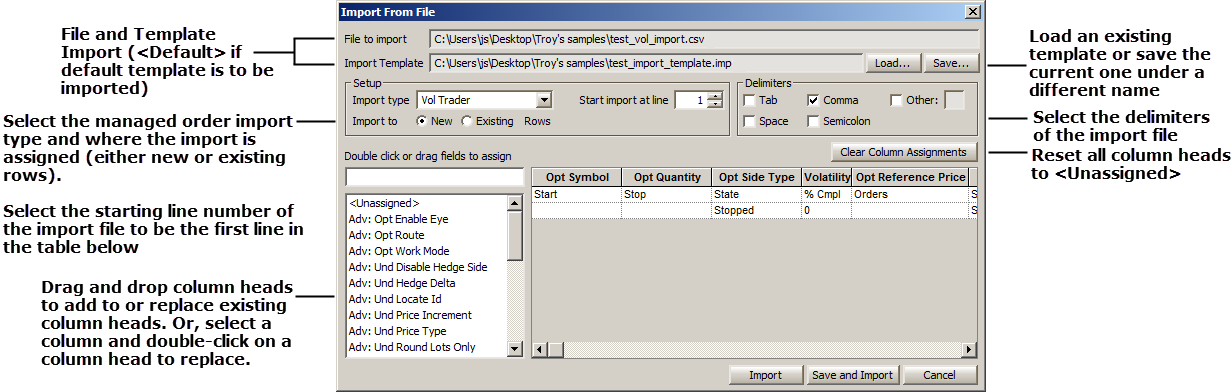Click the % Cmpl cell

(826, 194)
